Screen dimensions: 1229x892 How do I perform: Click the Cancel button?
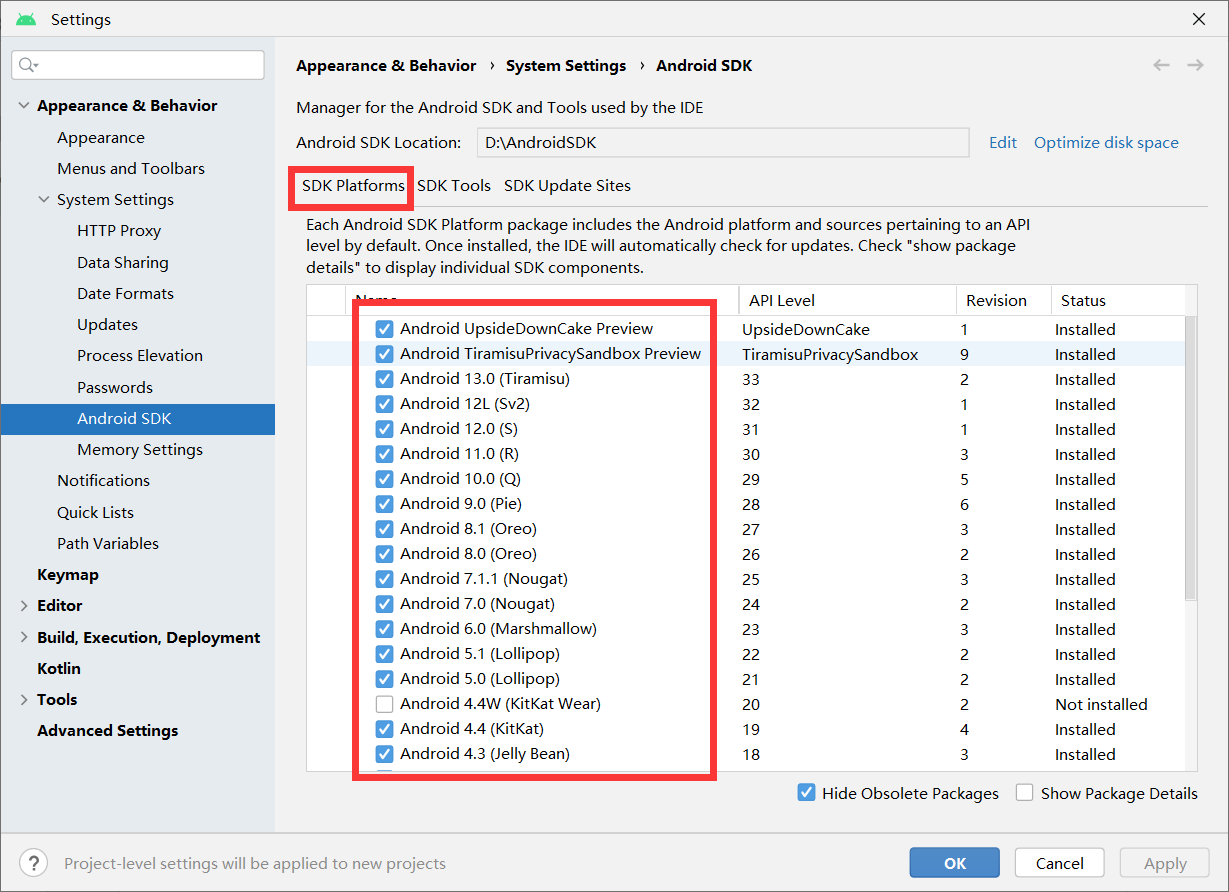[x=1060, y=863]
